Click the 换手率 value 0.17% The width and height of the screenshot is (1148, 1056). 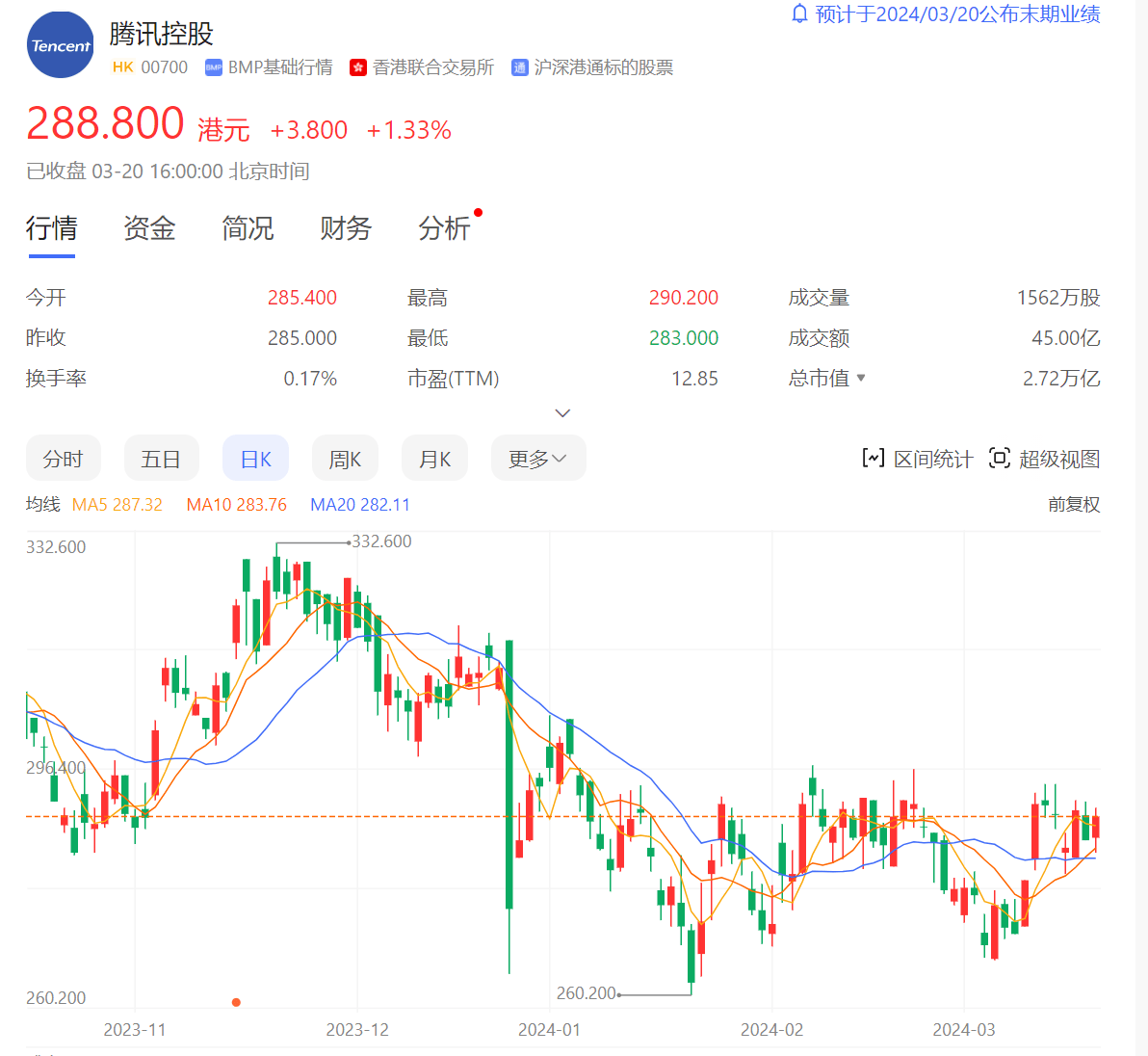(310, 378)
